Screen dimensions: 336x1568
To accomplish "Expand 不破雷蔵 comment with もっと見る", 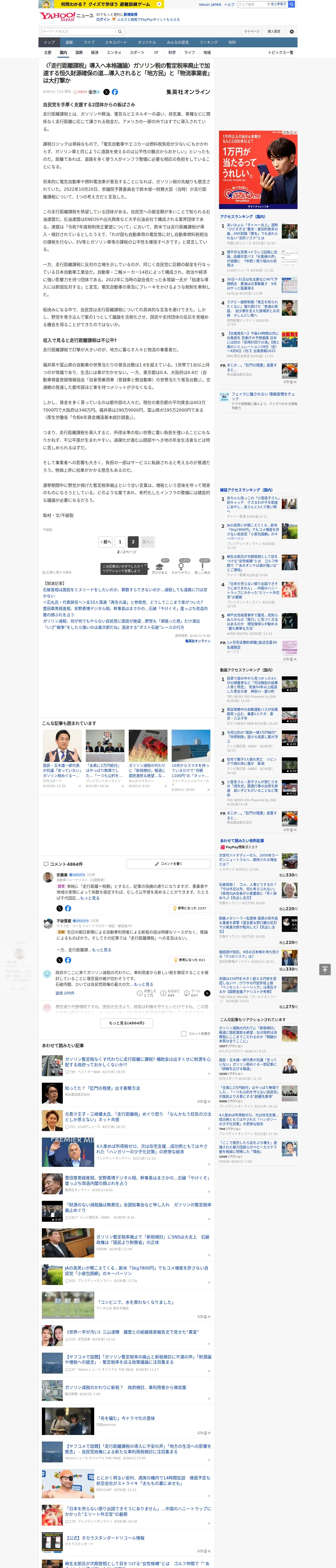I will tap(102, 950).
